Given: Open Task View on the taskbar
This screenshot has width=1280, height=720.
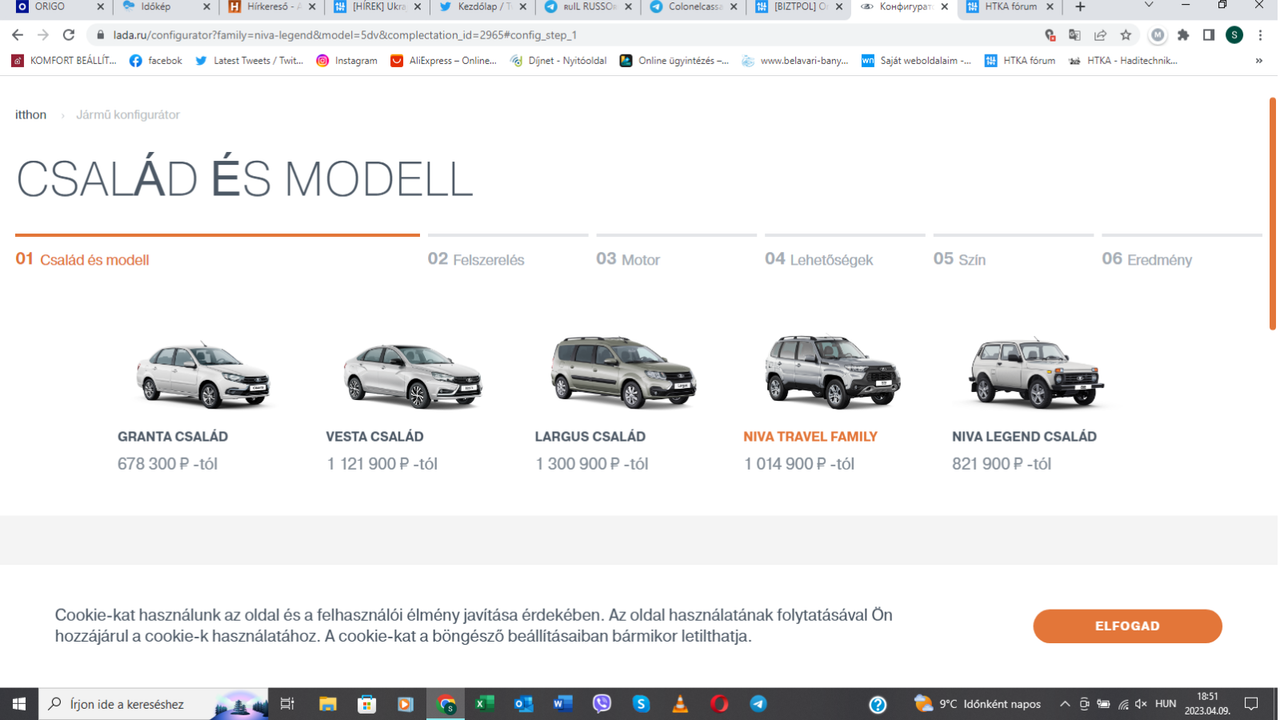Looking at the screenshot, I should click(287, 704).
